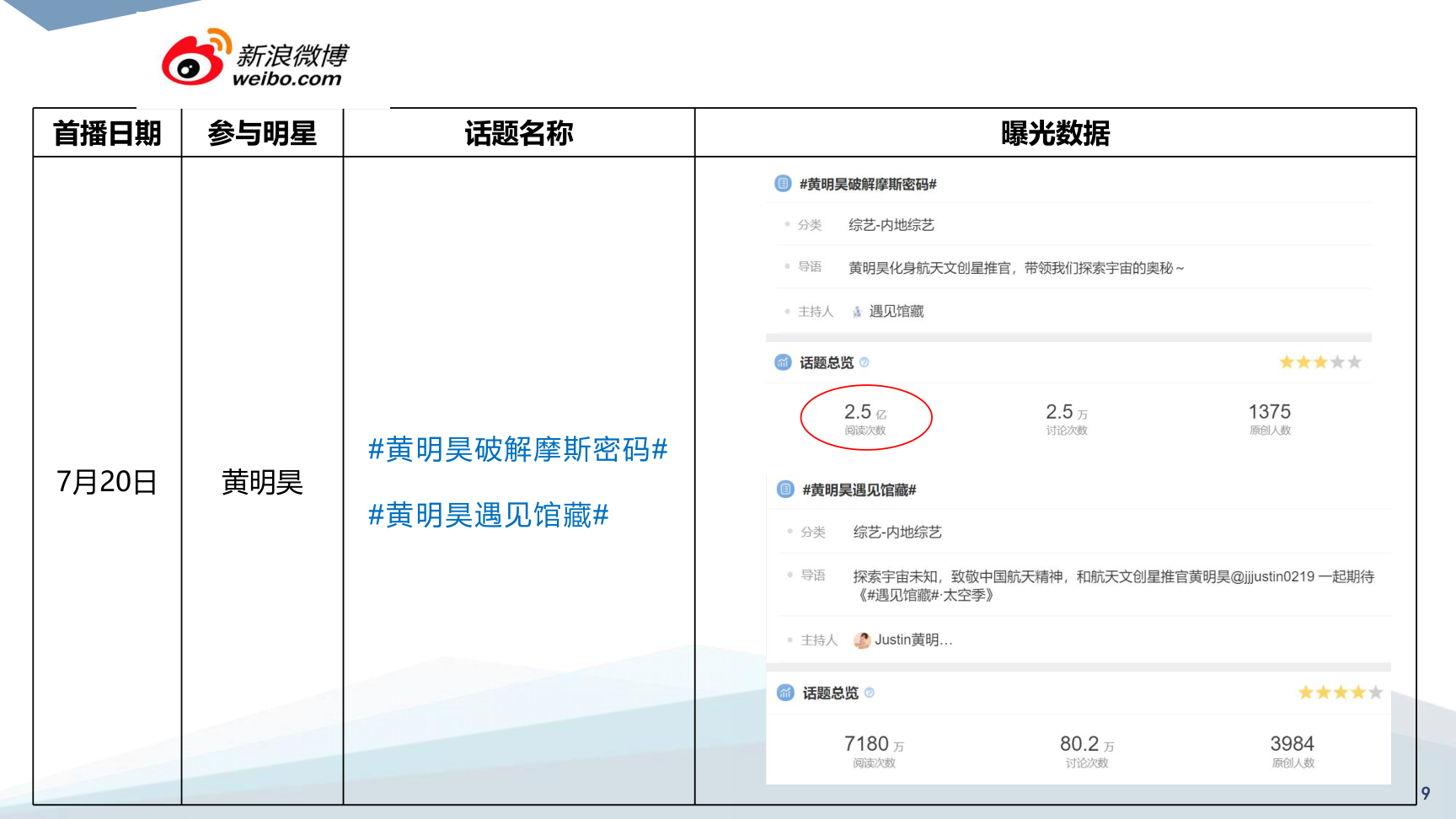Select the 参与明星 column header
Viewport: 1456px width, 819px height.
pos(262,133)
